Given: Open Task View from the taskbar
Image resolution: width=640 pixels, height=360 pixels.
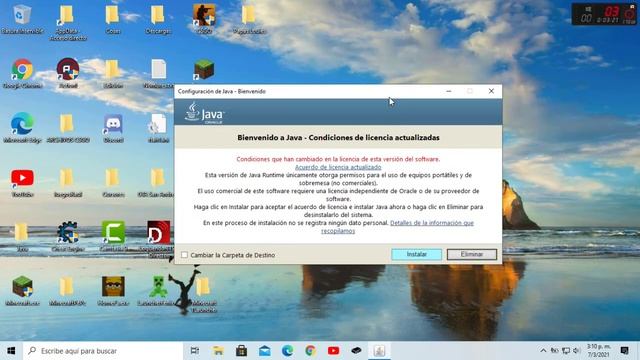Looking at the screenshot, I should coord(195,351).
